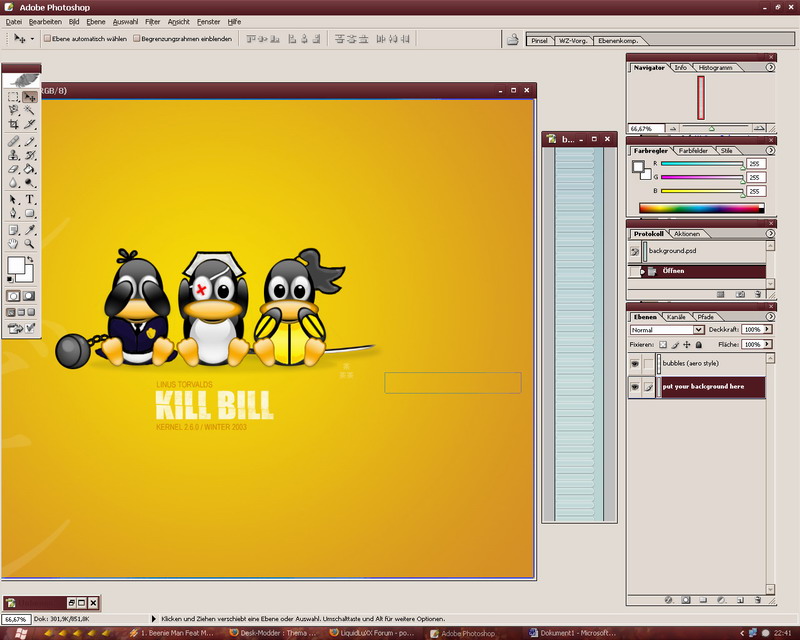Image resolution: width=800 pixels, height=640 pixels.
Task: Select the Rectangular Marquee tool
Action: (14, 97)
